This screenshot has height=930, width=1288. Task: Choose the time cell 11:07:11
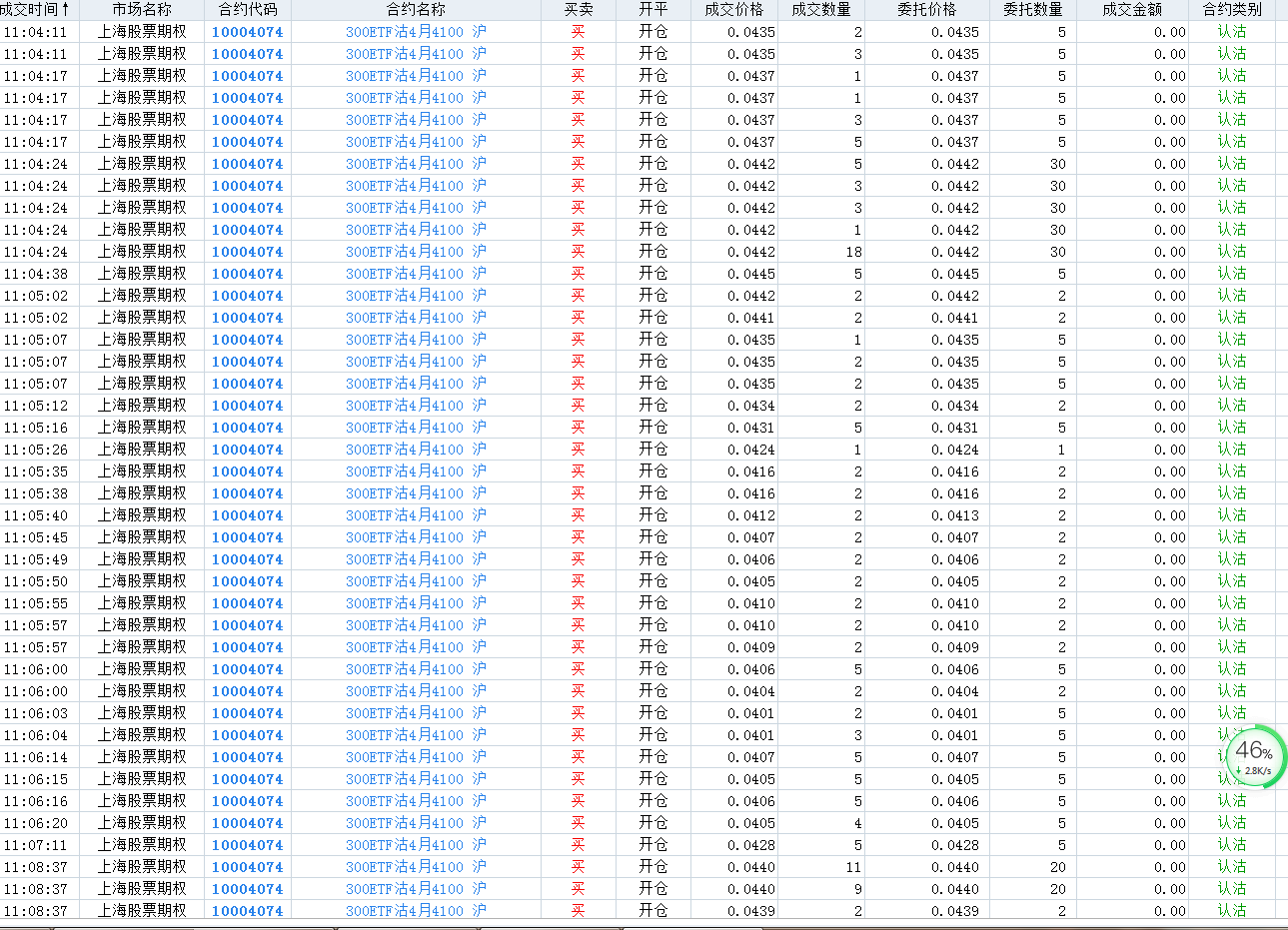tap(36, 845)
